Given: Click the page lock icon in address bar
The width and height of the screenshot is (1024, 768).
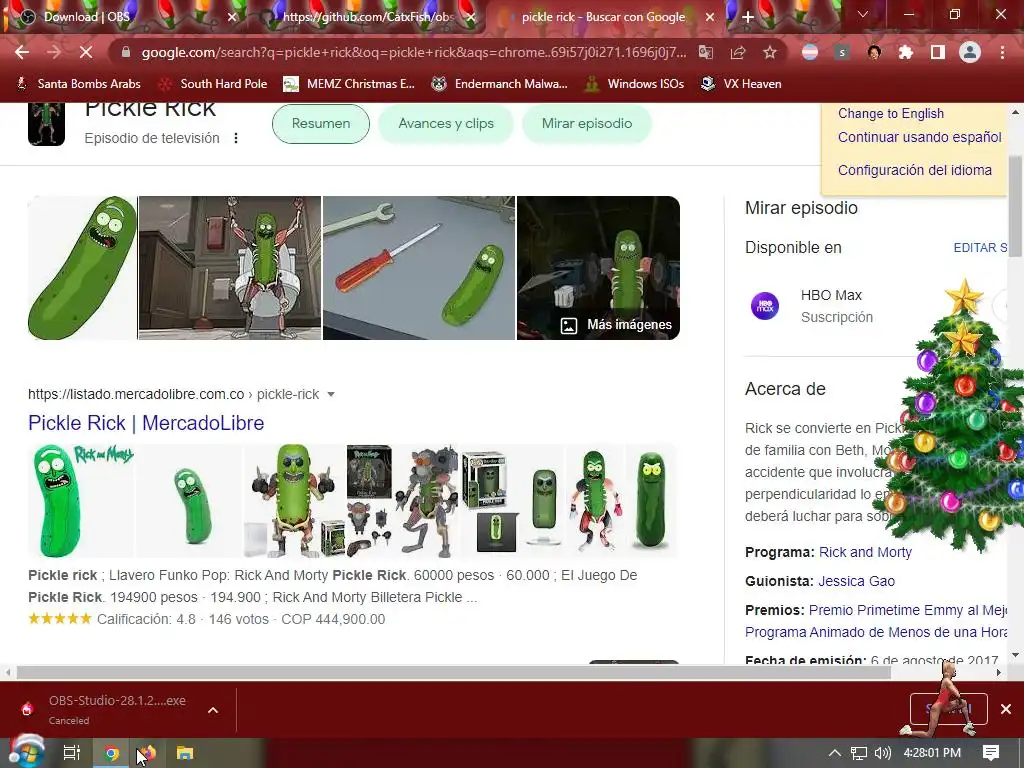Looking at the screenshot, I should click(x=125, y=52).
